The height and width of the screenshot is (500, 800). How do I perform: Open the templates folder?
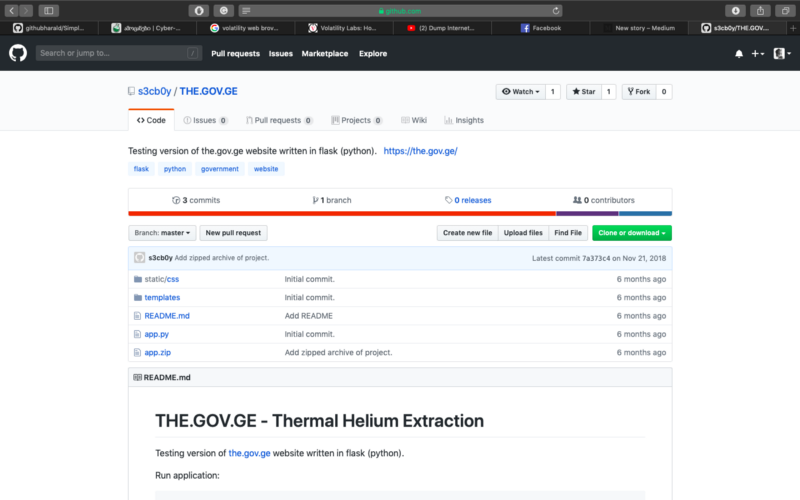coord(162,297)
